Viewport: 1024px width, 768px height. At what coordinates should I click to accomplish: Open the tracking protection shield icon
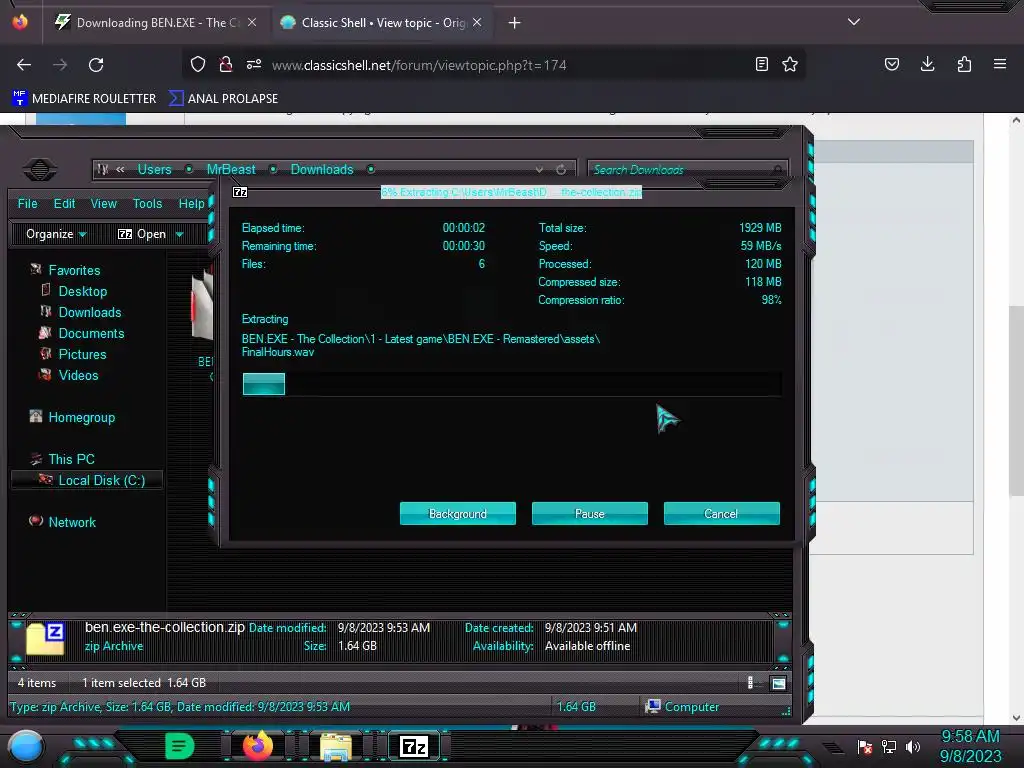(198, 64)
